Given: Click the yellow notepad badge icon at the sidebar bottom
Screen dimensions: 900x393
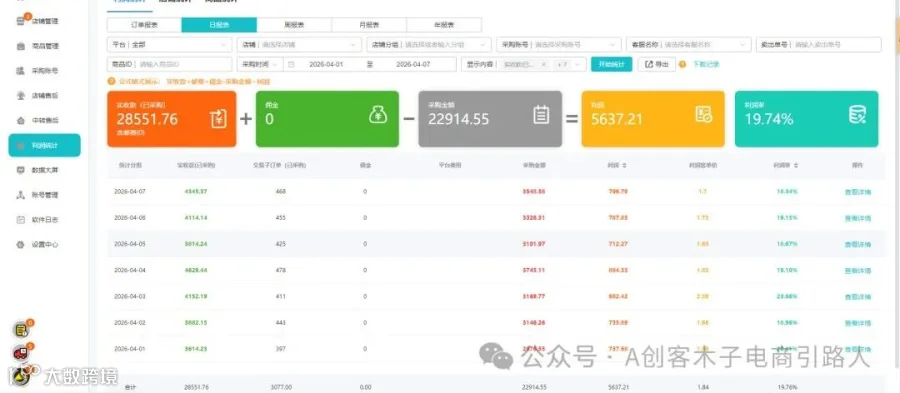Looking at the screenshot, I should point(21,329).
